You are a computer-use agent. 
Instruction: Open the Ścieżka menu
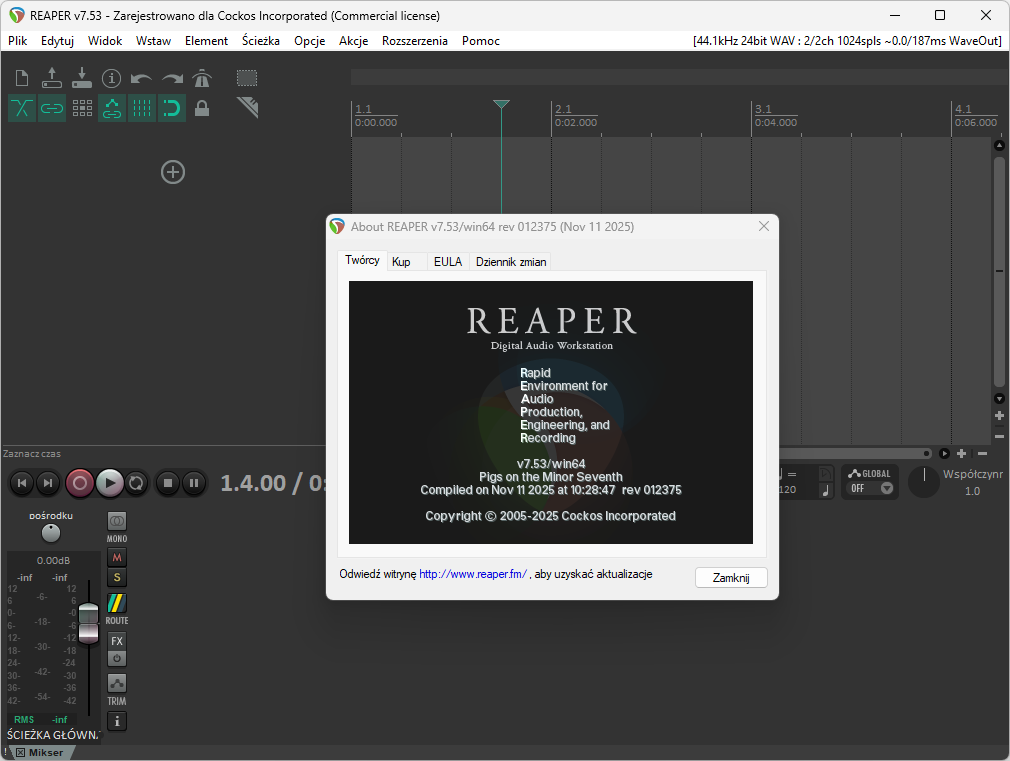(x=261, y=41)
